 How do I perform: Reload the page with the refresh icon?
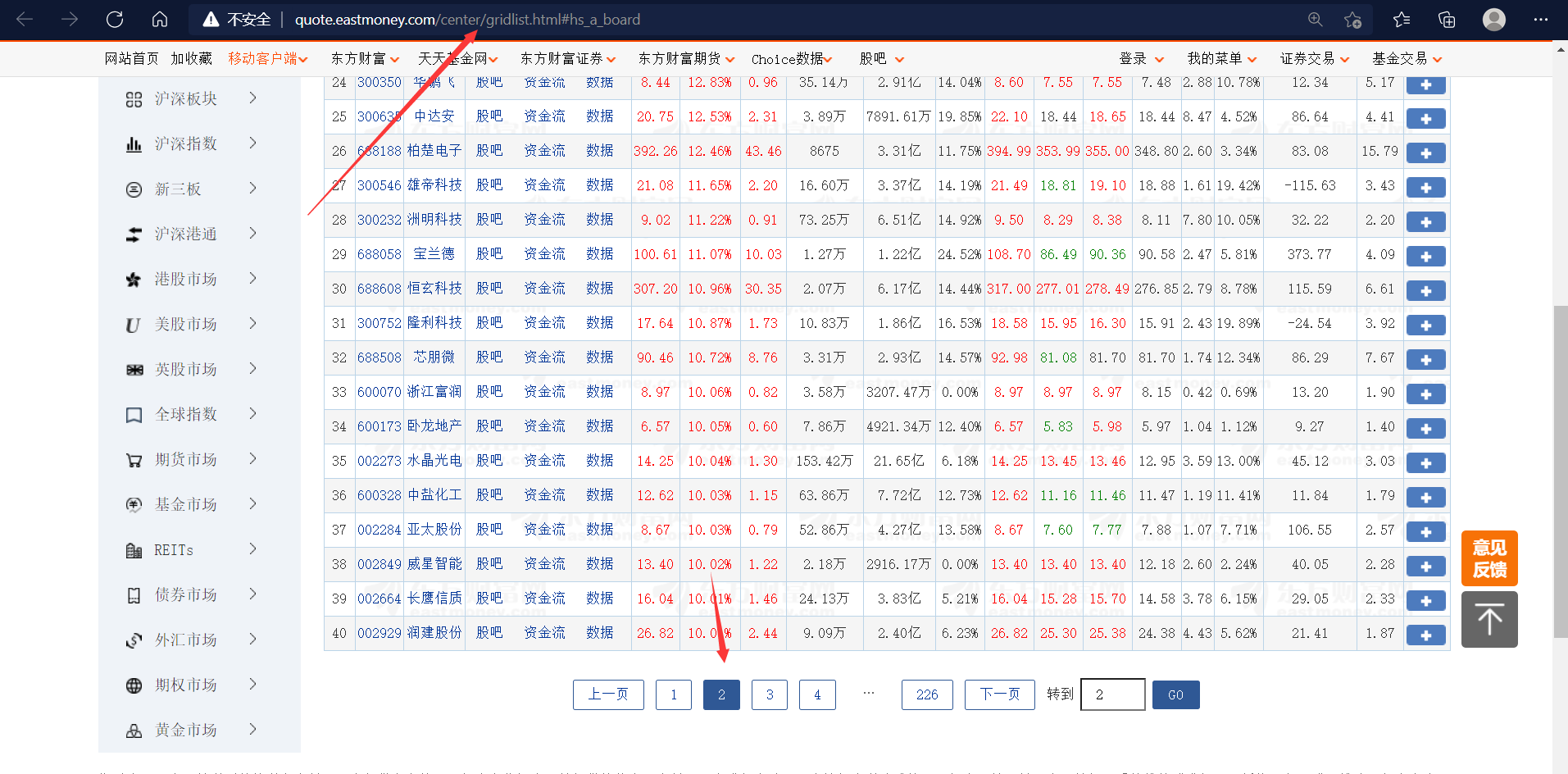(115, 19)
